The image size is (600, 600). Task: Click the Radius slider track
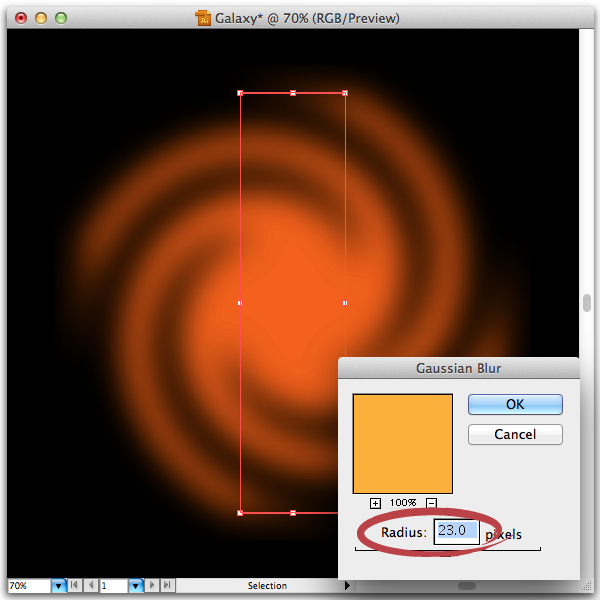pyautogui.click(x=448, y=550)
